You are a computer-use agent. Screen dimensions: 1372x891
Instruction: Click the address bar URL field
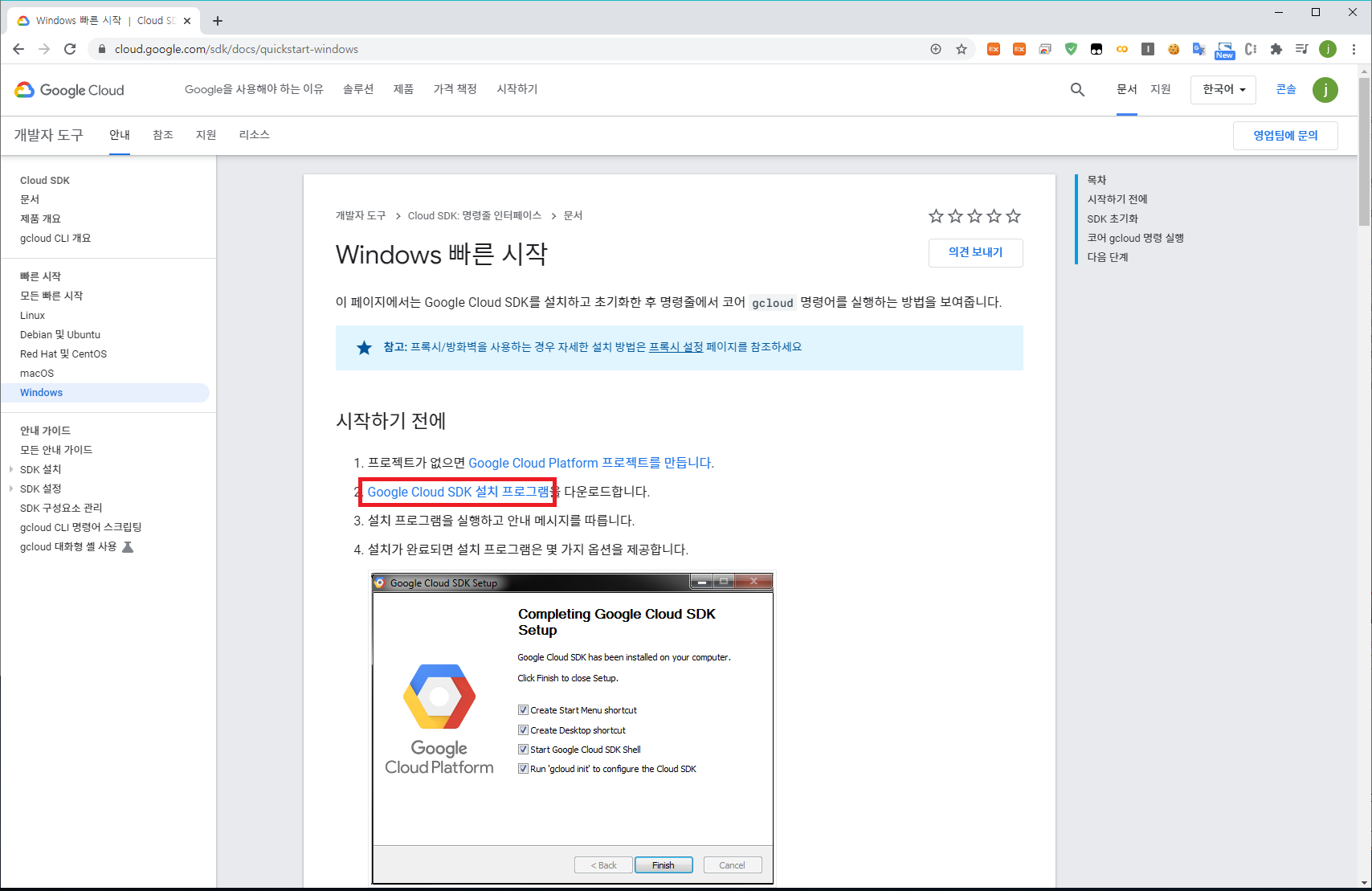click(x=514, y=49)
